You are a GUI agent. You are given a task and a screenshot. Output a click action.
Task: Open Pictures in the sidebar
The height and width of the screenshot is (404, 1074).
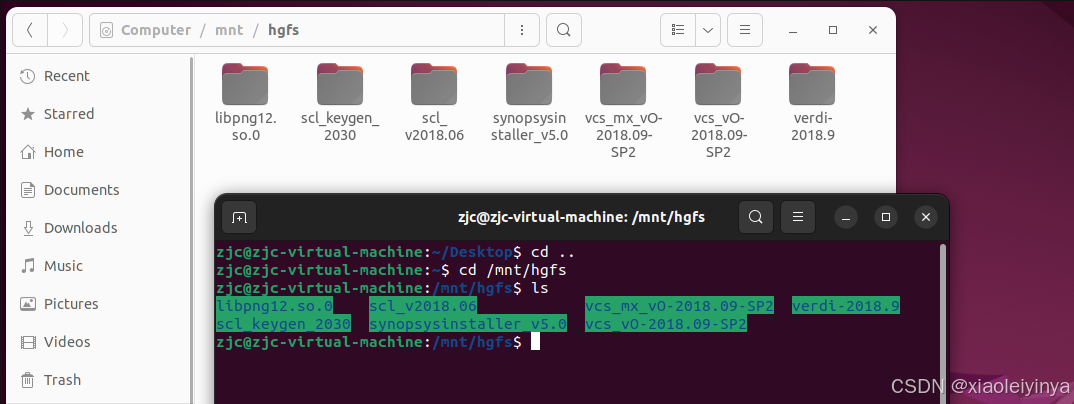click(x=99, y=304)
